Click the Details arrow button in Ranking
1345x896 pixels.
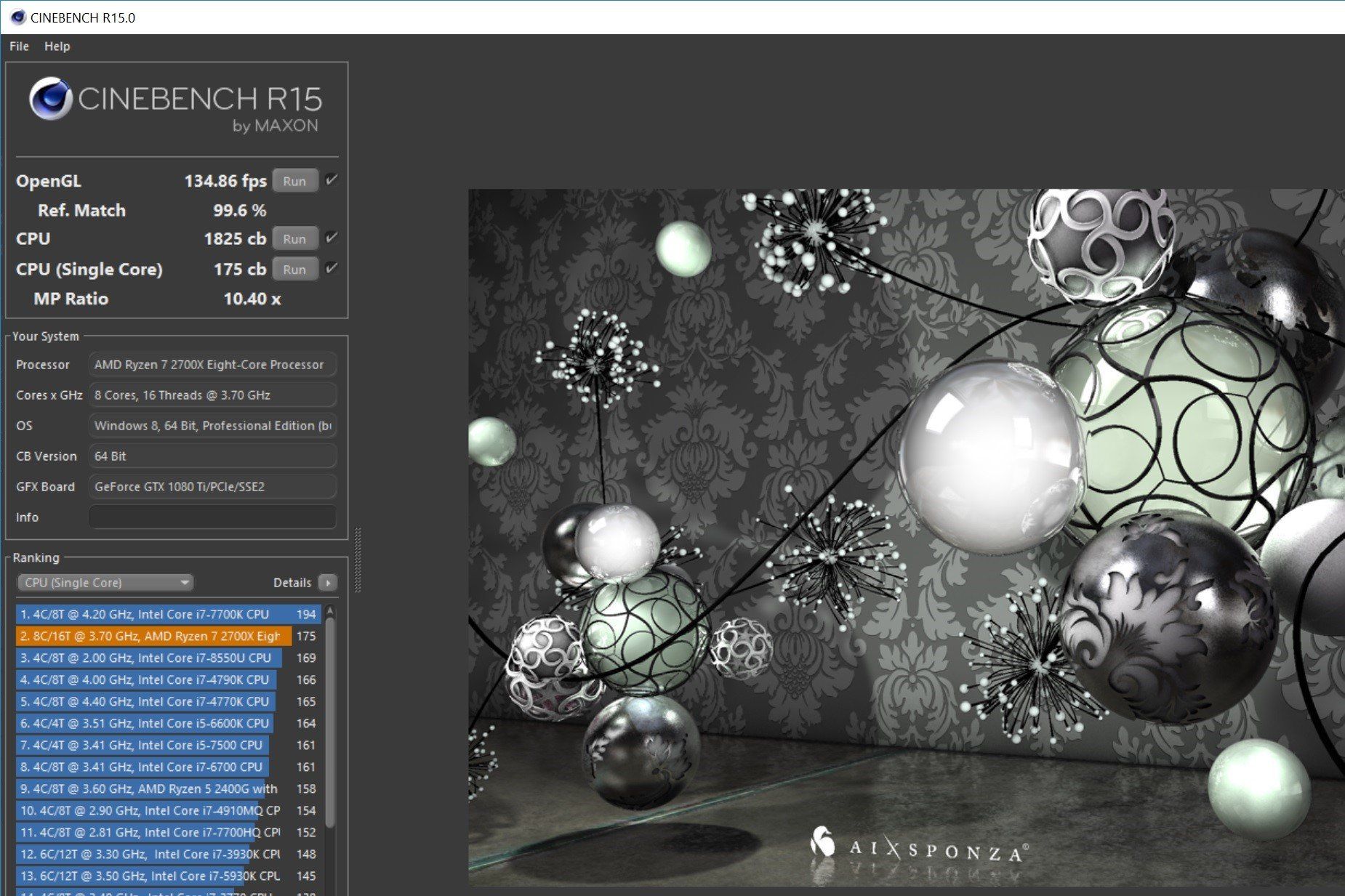coord(328,582)
